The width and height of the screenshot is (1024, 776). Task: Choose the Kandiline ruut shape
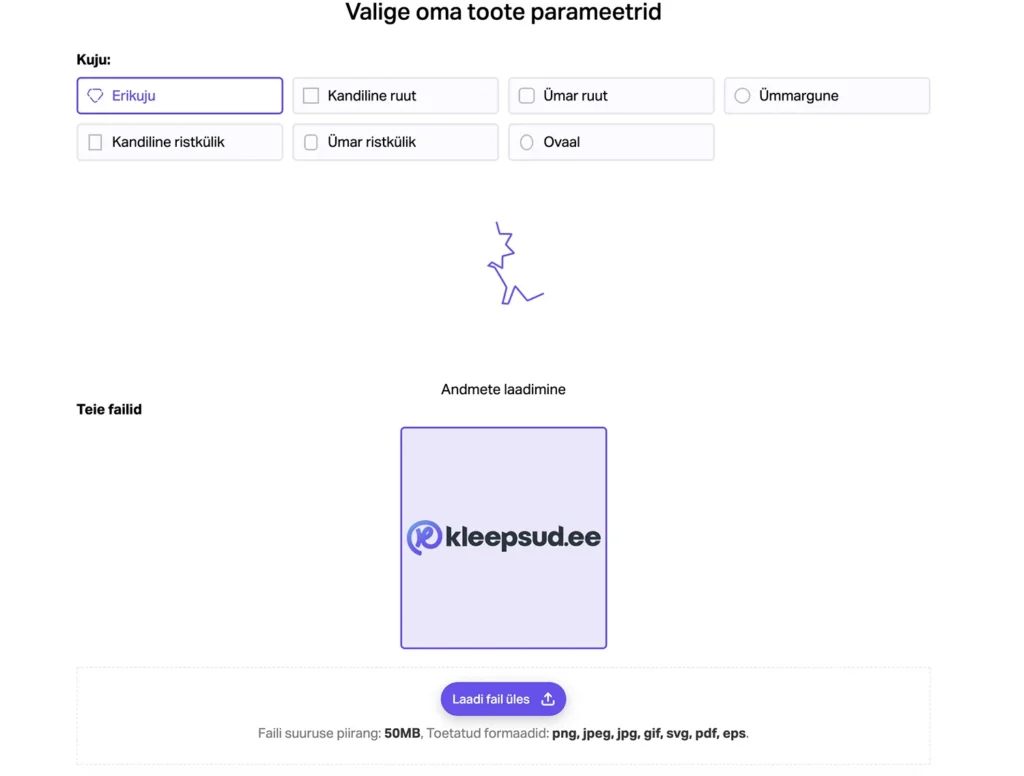pos(395,95)
